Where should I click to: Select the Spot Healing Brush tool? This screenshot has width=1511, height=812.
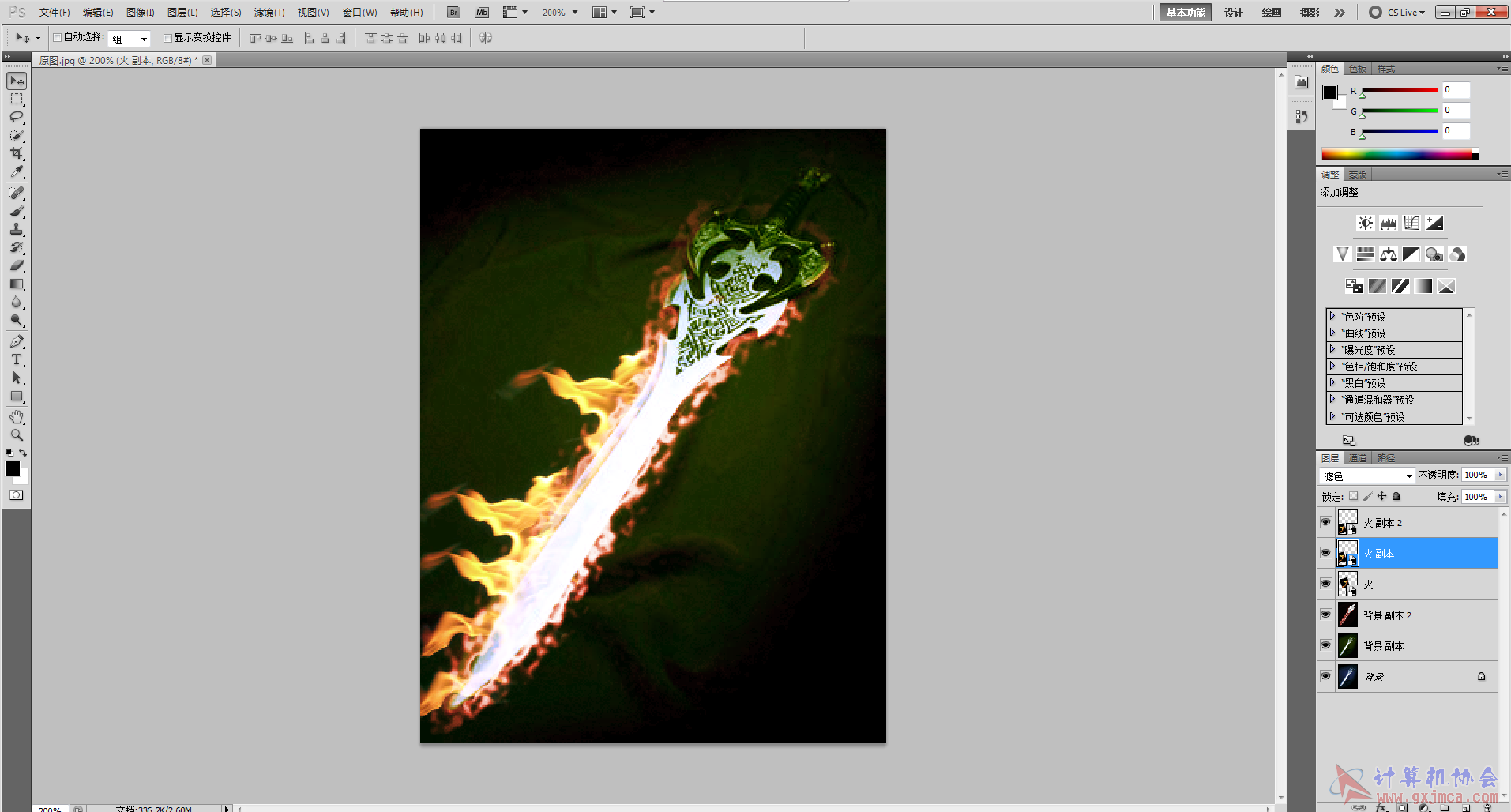coord(17,193)
